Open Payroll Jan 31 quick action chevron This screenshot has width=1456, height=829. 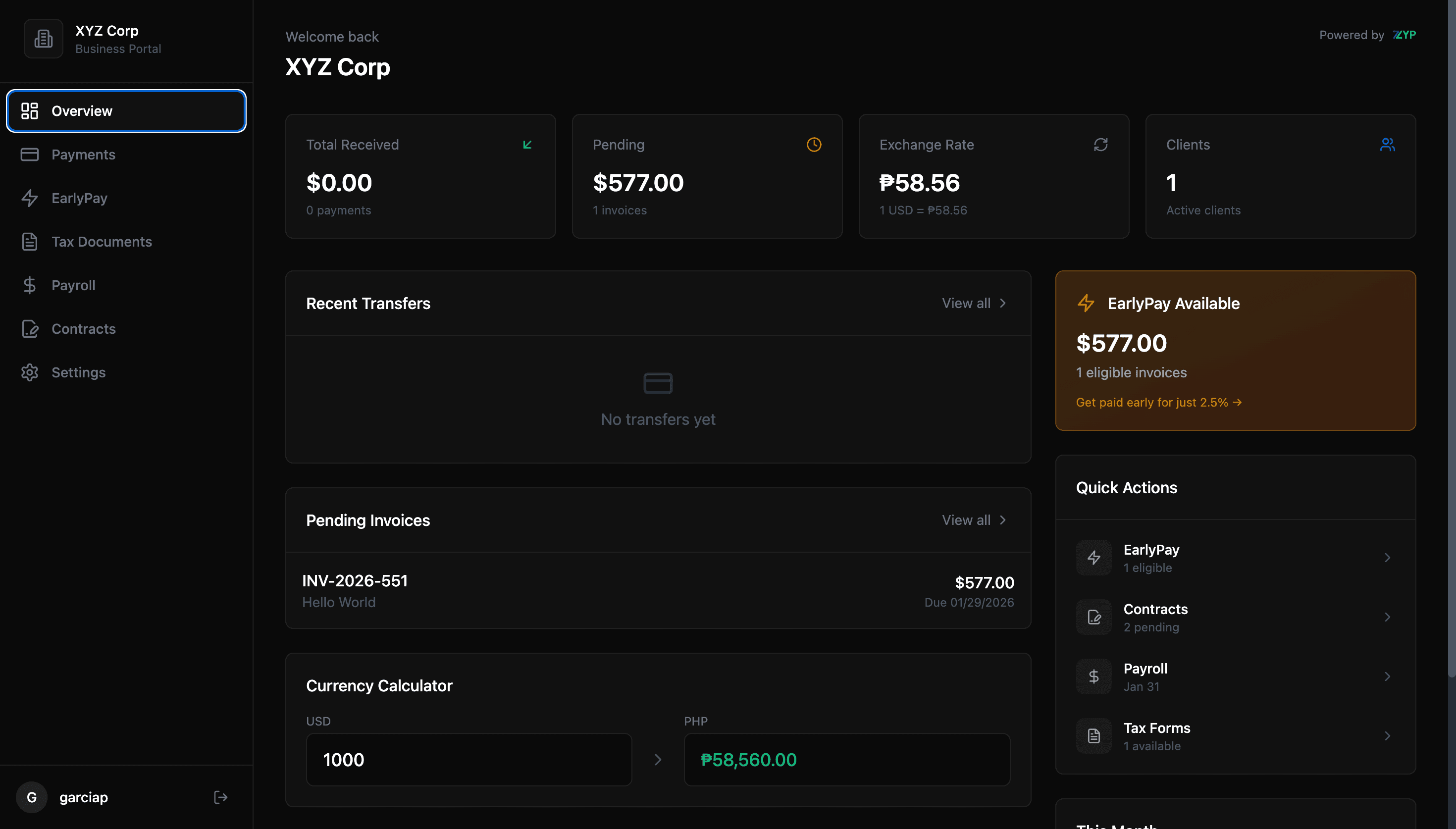click(1387, 676)
